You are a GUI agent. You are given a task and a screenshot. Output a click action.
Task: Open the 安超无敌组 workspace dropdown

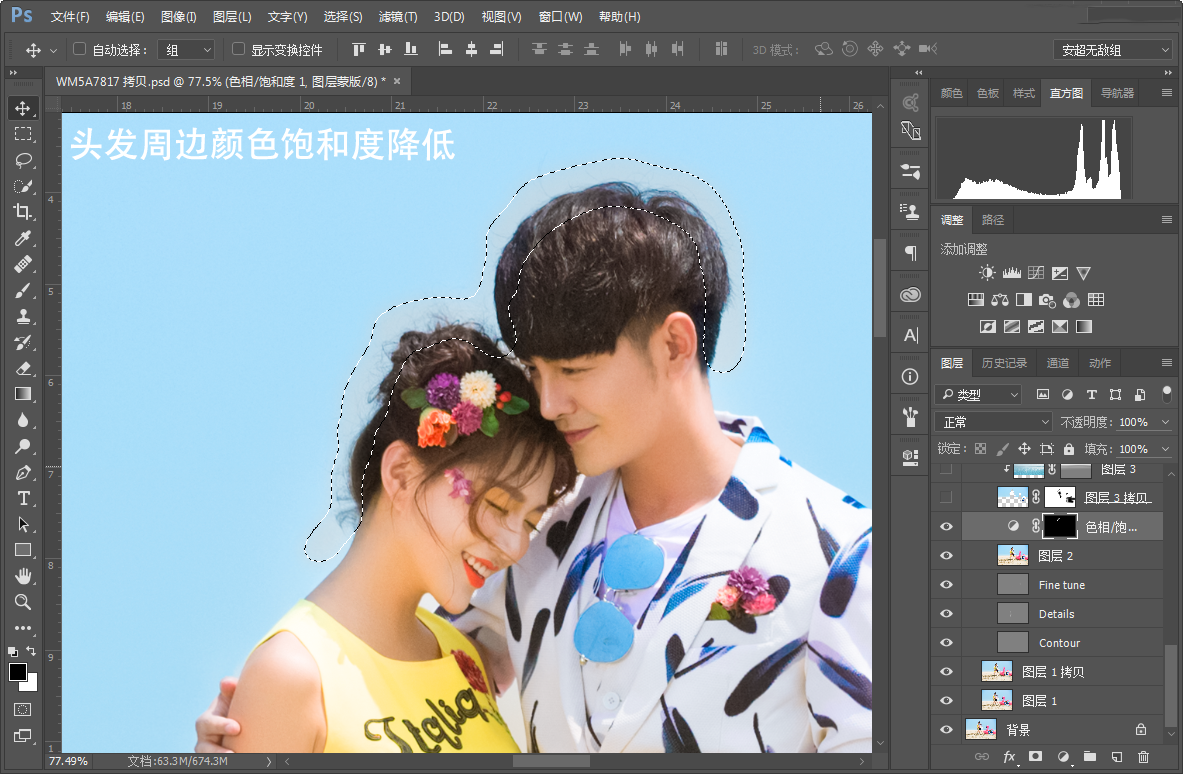click(x=1114, y=50)
